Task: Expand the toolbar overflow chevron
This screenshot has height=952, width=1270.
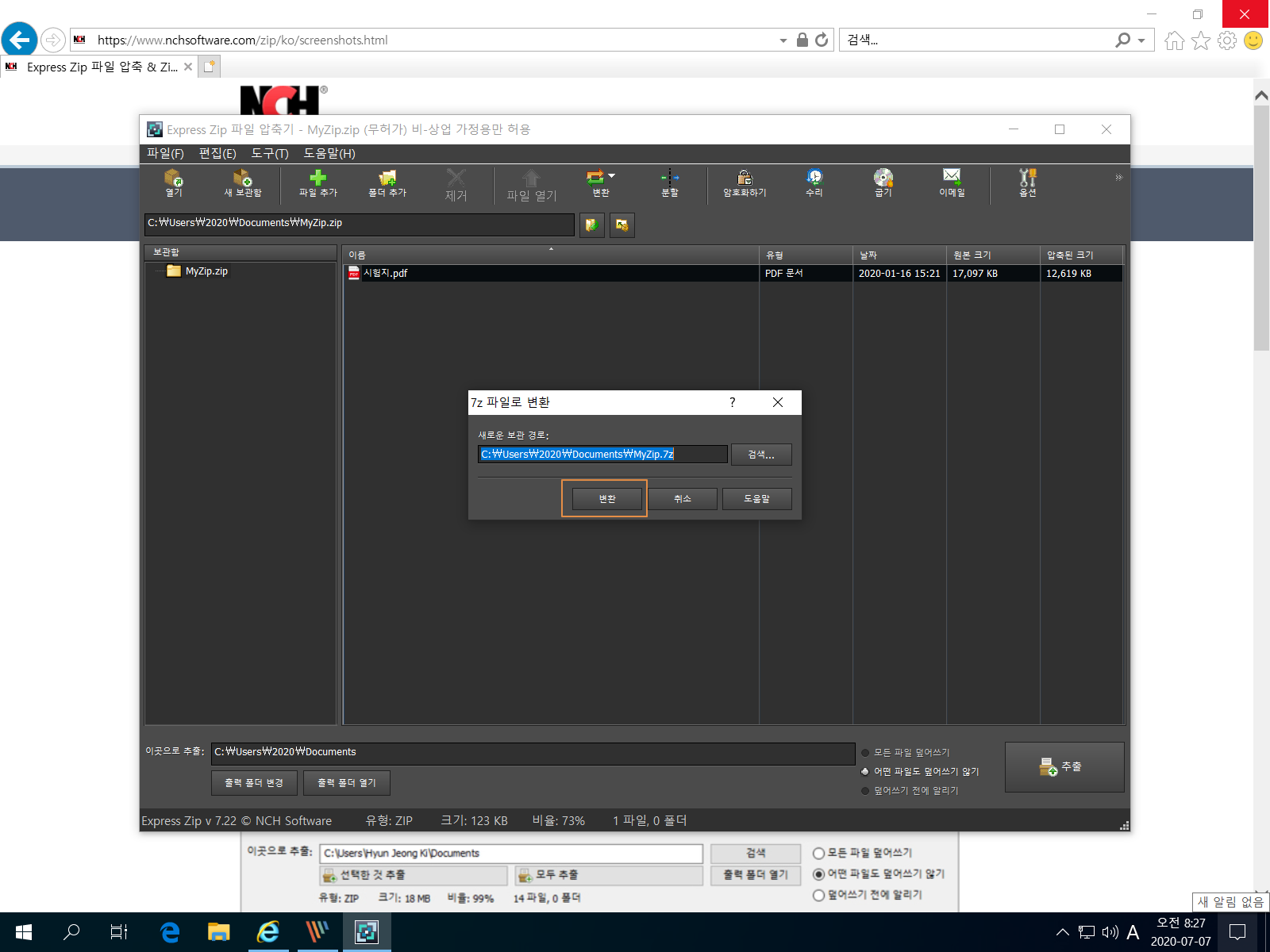Action: click(1118, 177)
